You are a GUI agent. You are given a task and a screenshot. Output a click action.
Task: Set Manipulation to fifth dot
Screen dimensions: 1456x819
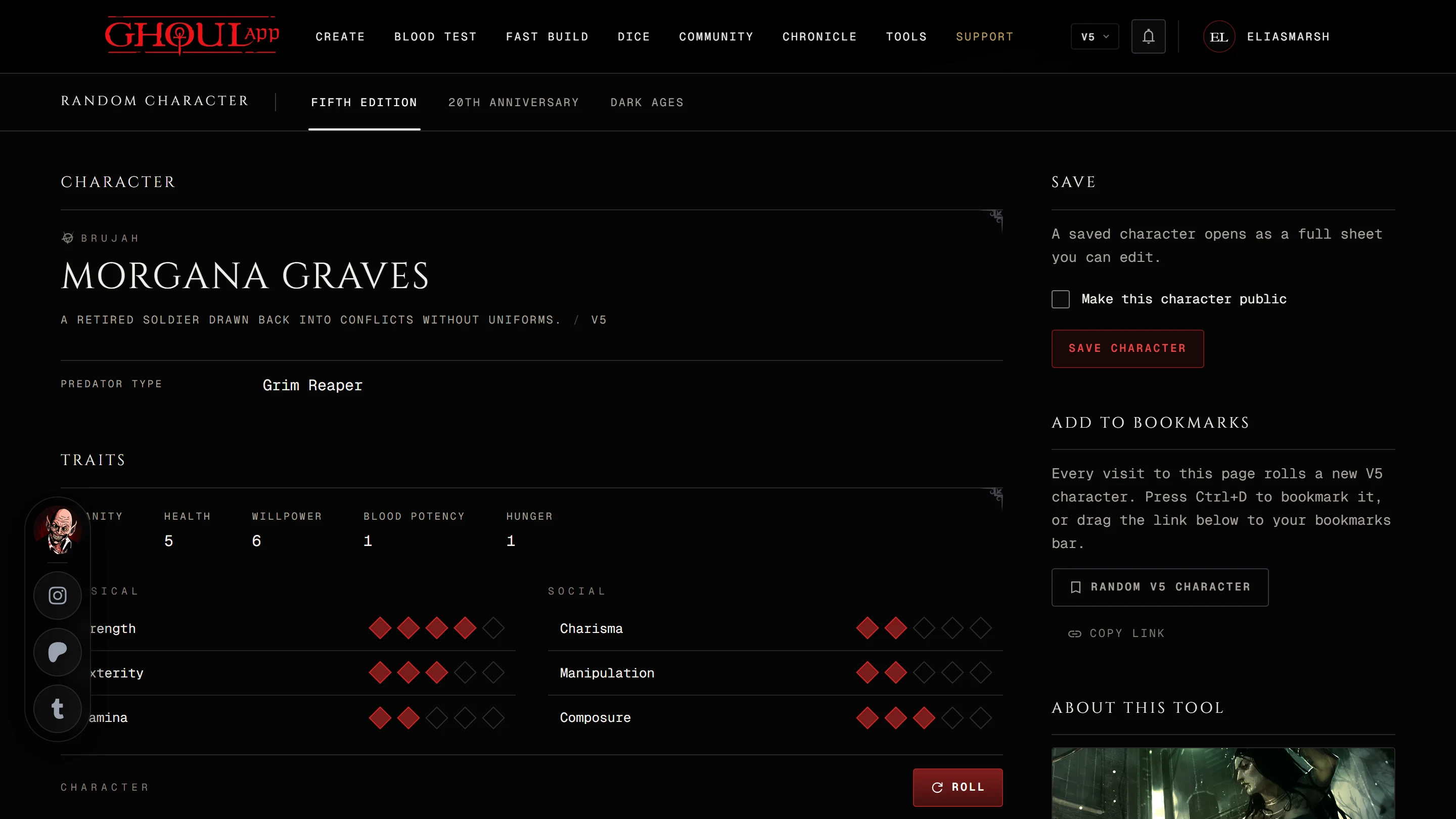[x=980, y=672]
